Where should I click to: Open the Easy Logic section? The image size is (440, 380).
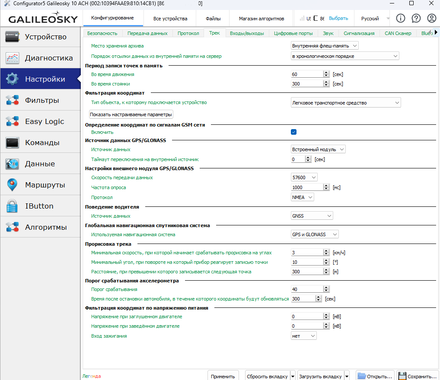point(40,121)
